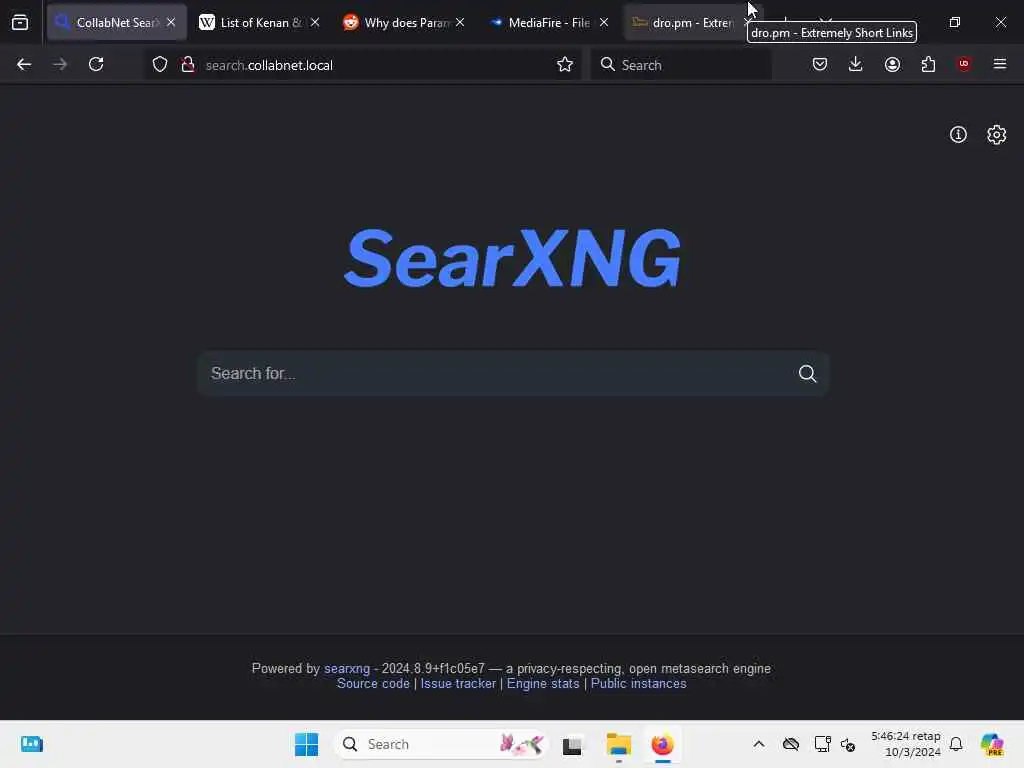Open SearXNG about info icon

tap(958, 135)
